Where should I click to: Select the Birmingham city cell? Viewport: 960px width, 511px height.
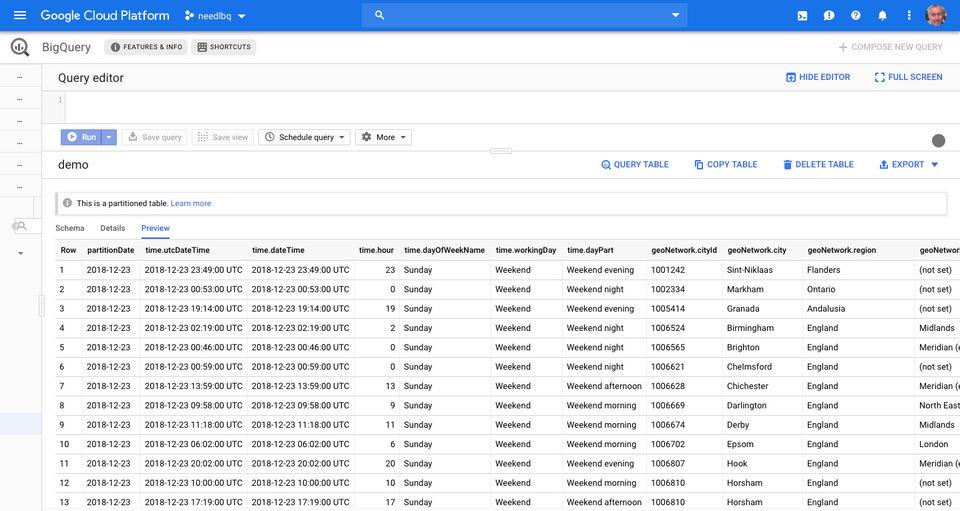point(751,328)
